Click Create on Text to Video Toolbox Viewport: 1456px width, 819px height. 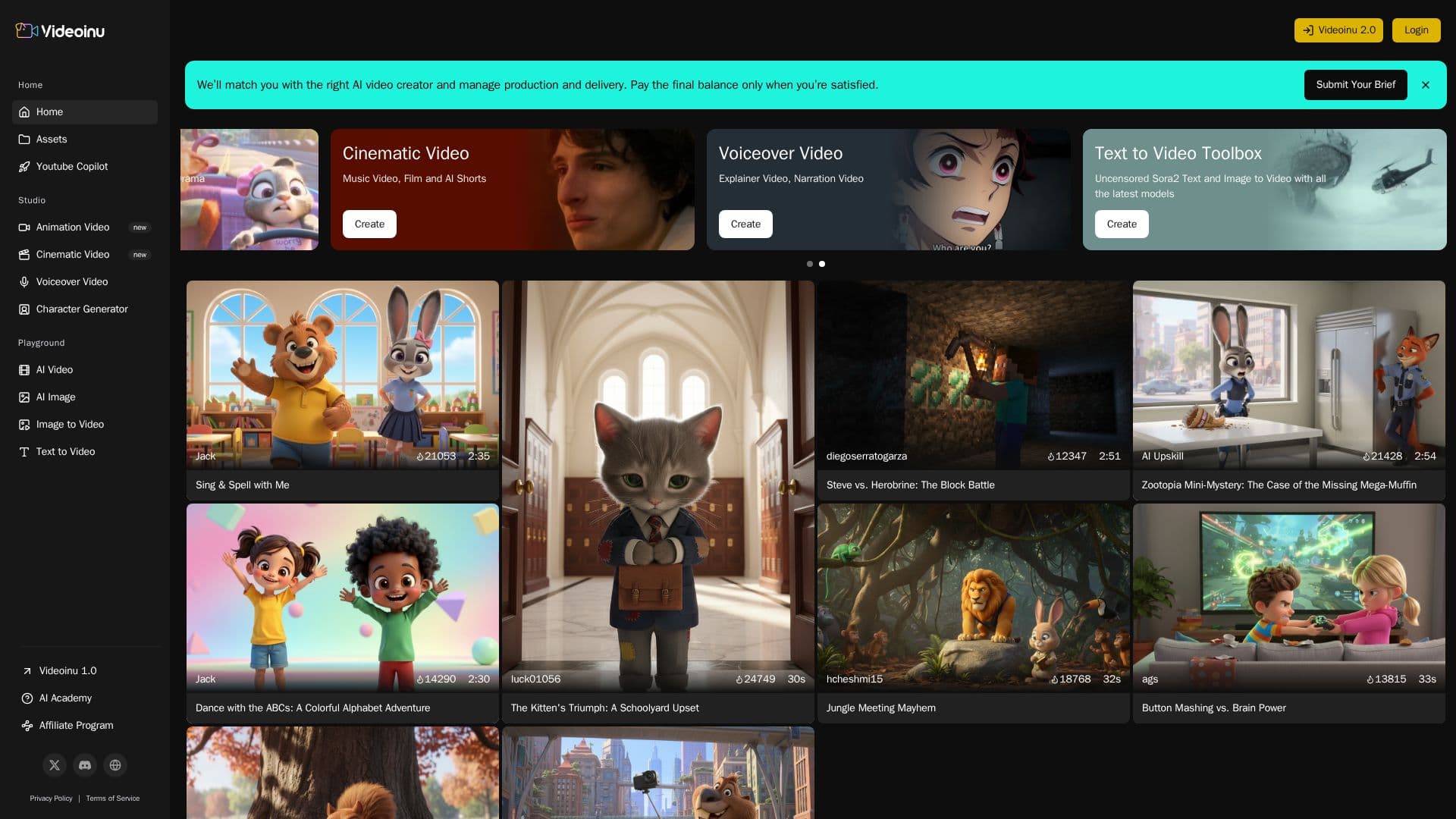(1122, 224)
